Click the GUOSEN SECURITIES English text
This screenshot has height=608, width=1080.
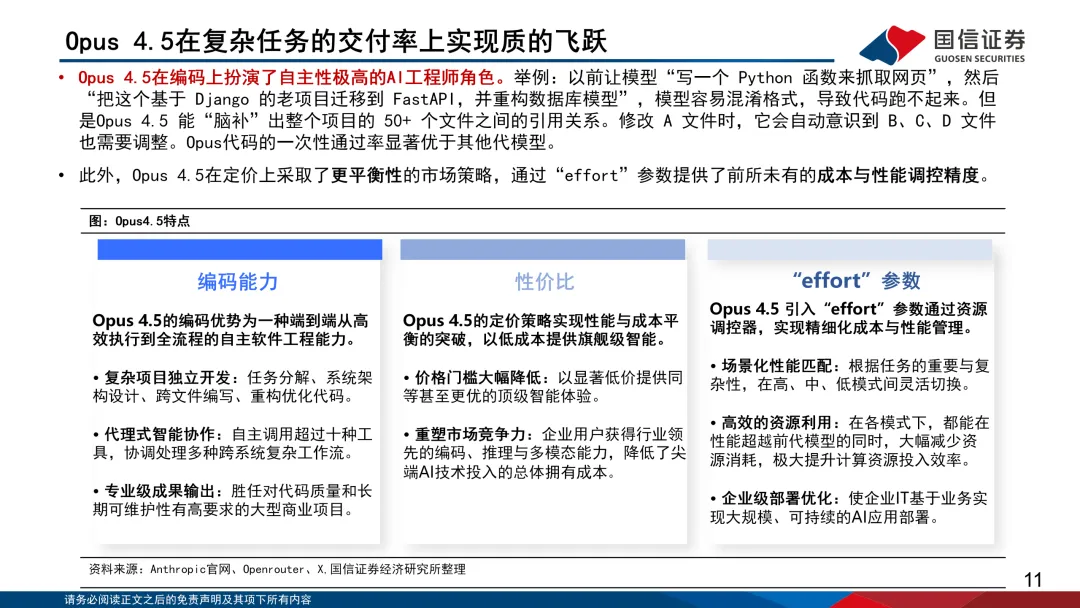[979, 59]
